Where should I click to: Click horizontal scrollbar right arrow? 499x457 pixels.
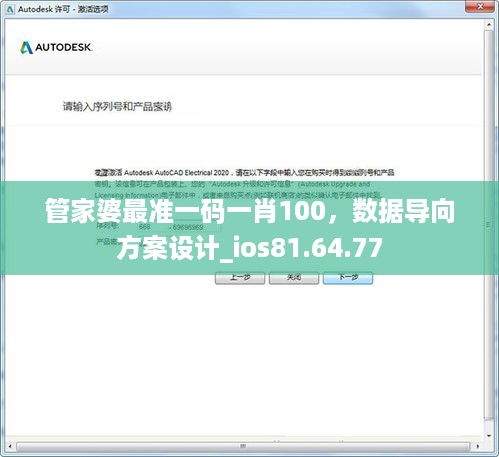pos(478,446)
